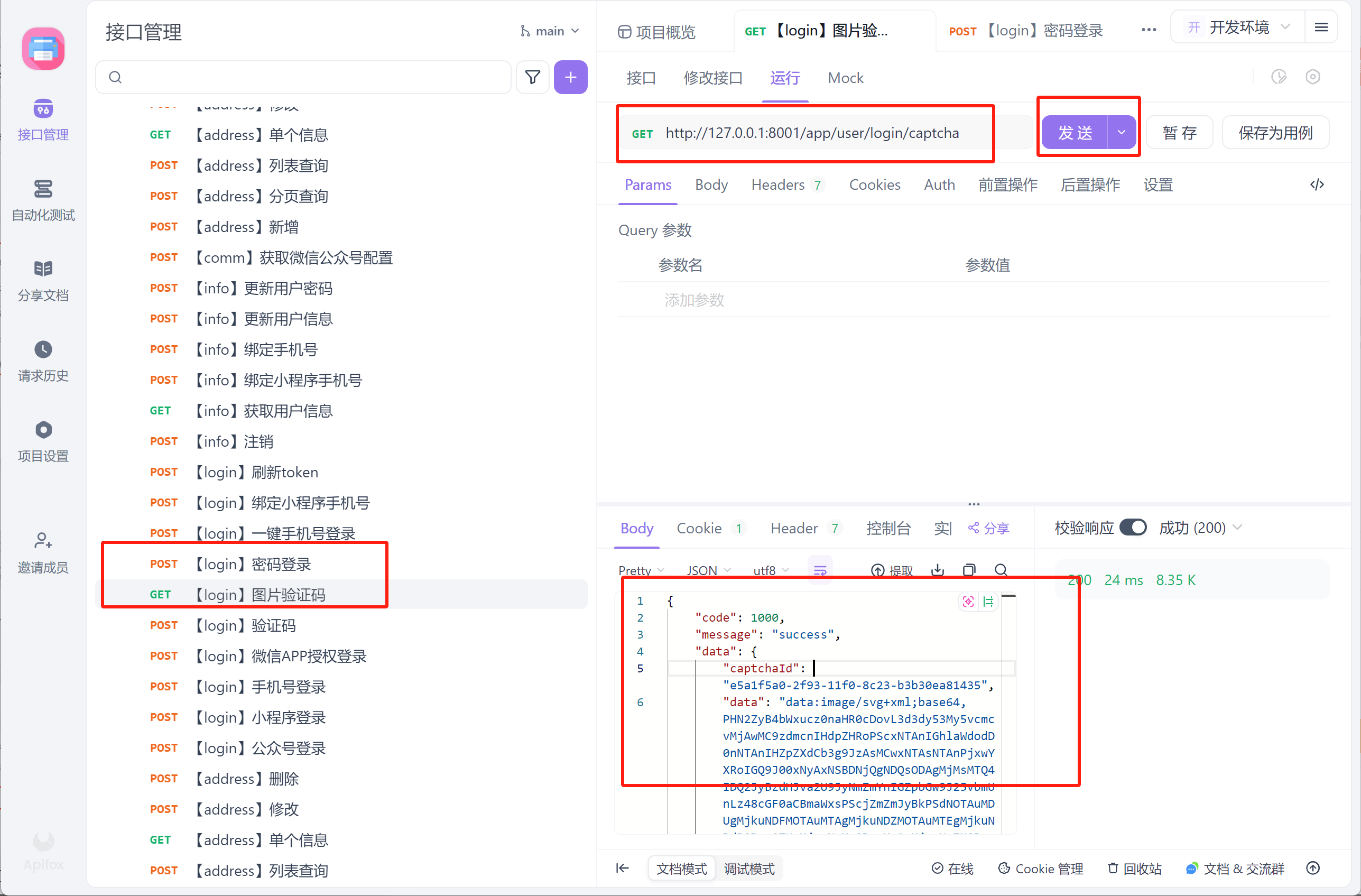Open the main branch dropdown
1361x896 pixels.
(550, 31)
